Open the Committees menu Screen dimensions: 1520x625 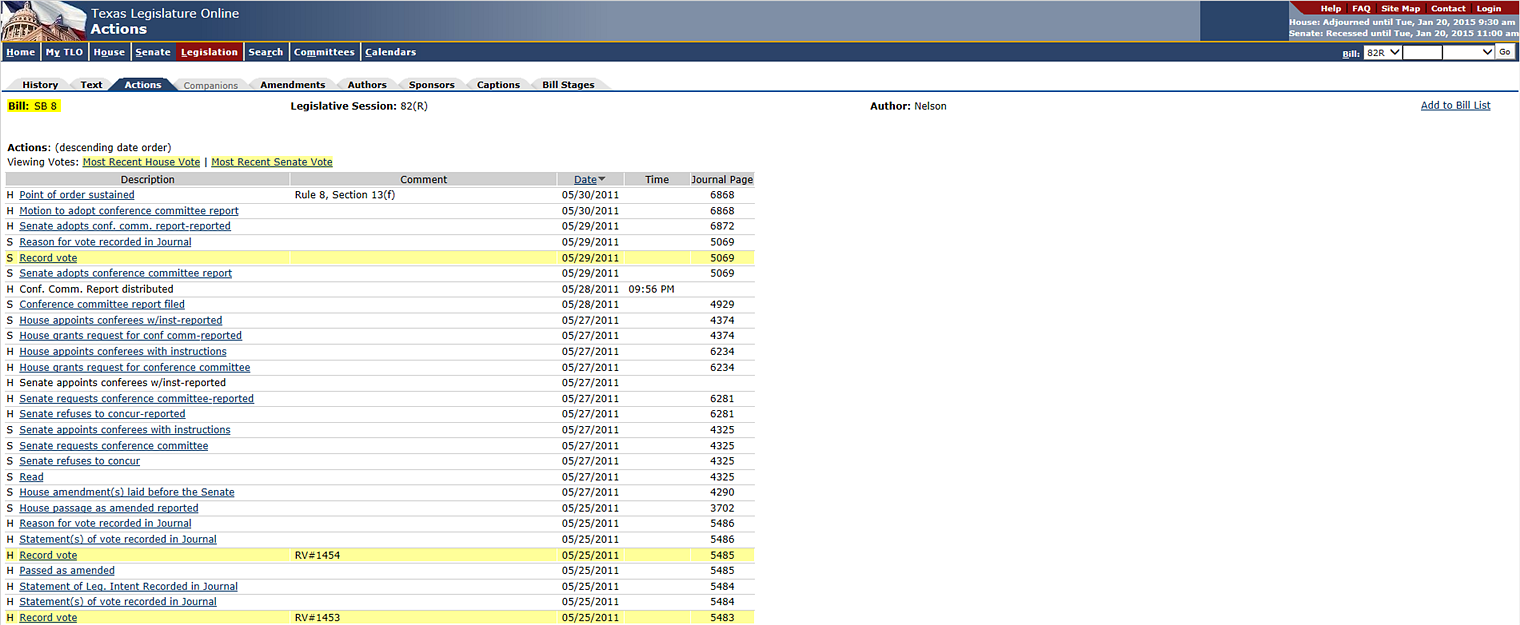click(x=324, y=52)
